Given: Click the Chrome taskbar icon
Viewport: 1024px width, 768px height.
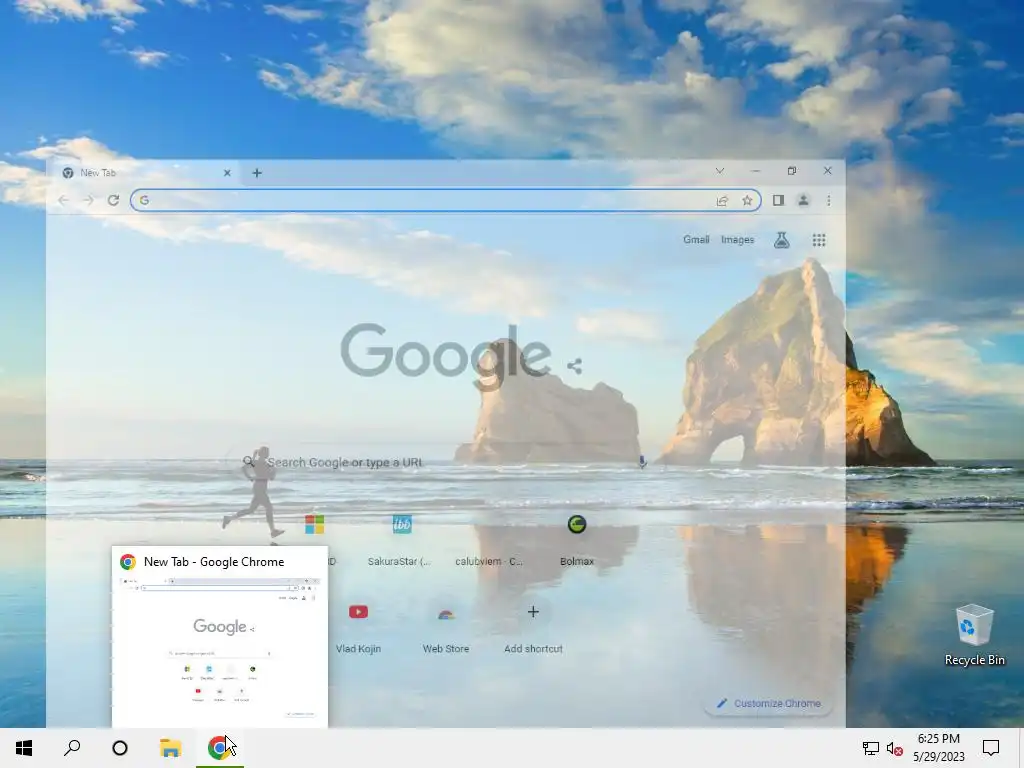Looking at the screenshot, I should (219, 748).
